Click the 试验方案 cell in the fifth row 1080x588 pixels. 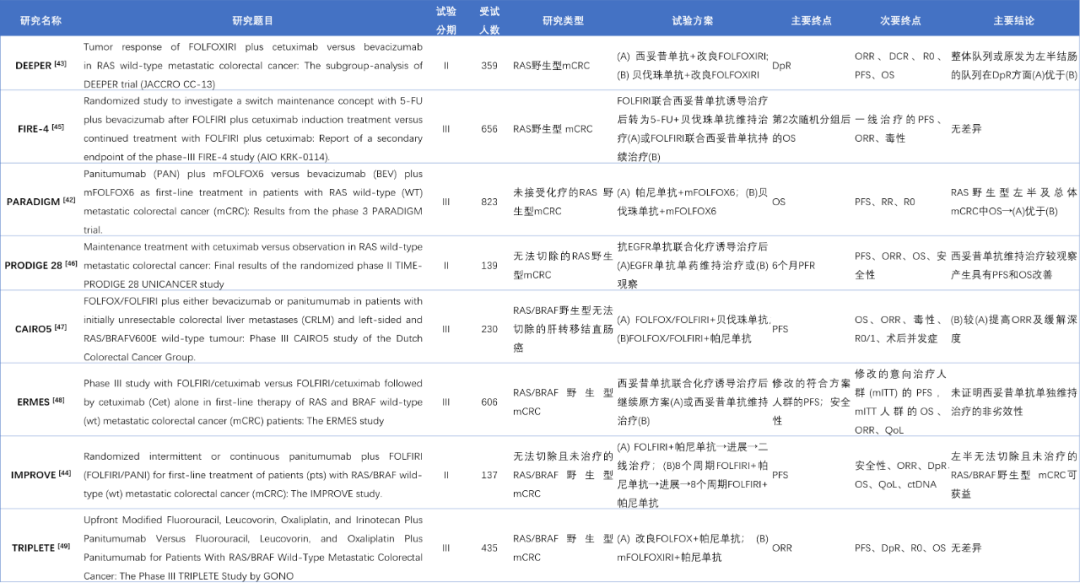[x=692, y=326]
